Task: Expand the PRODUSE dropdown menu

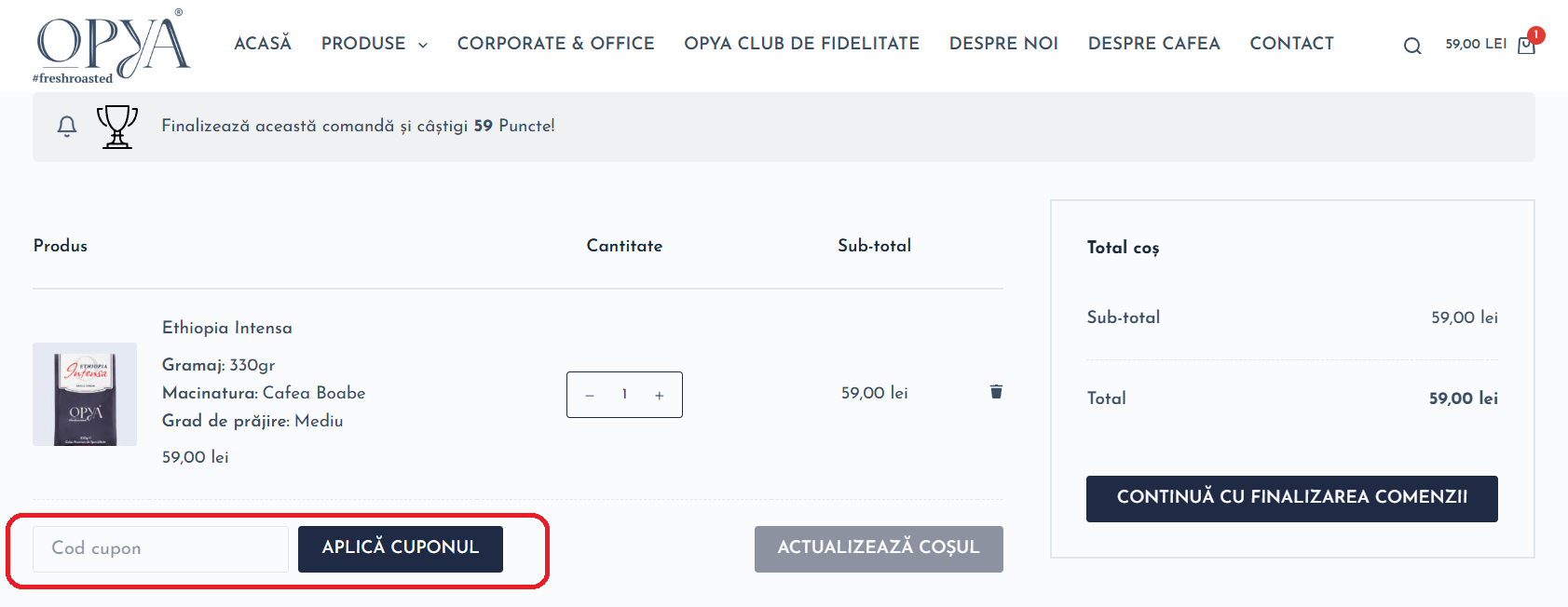Action: [374, 44]
